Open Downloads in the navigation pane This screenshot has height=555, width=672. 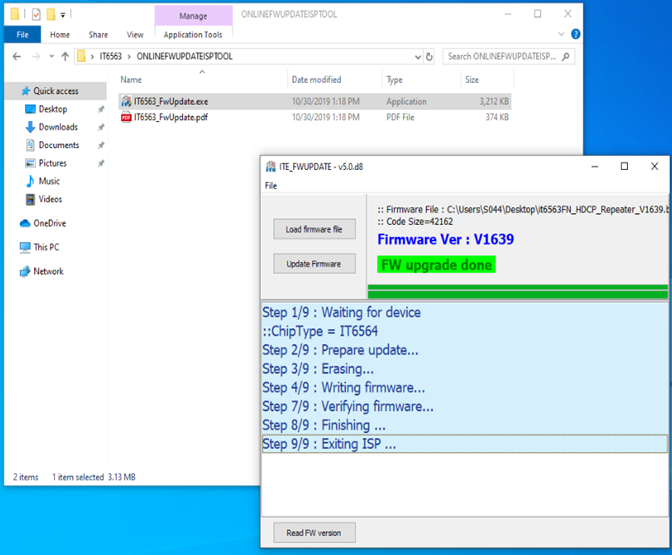pos(57,127)
